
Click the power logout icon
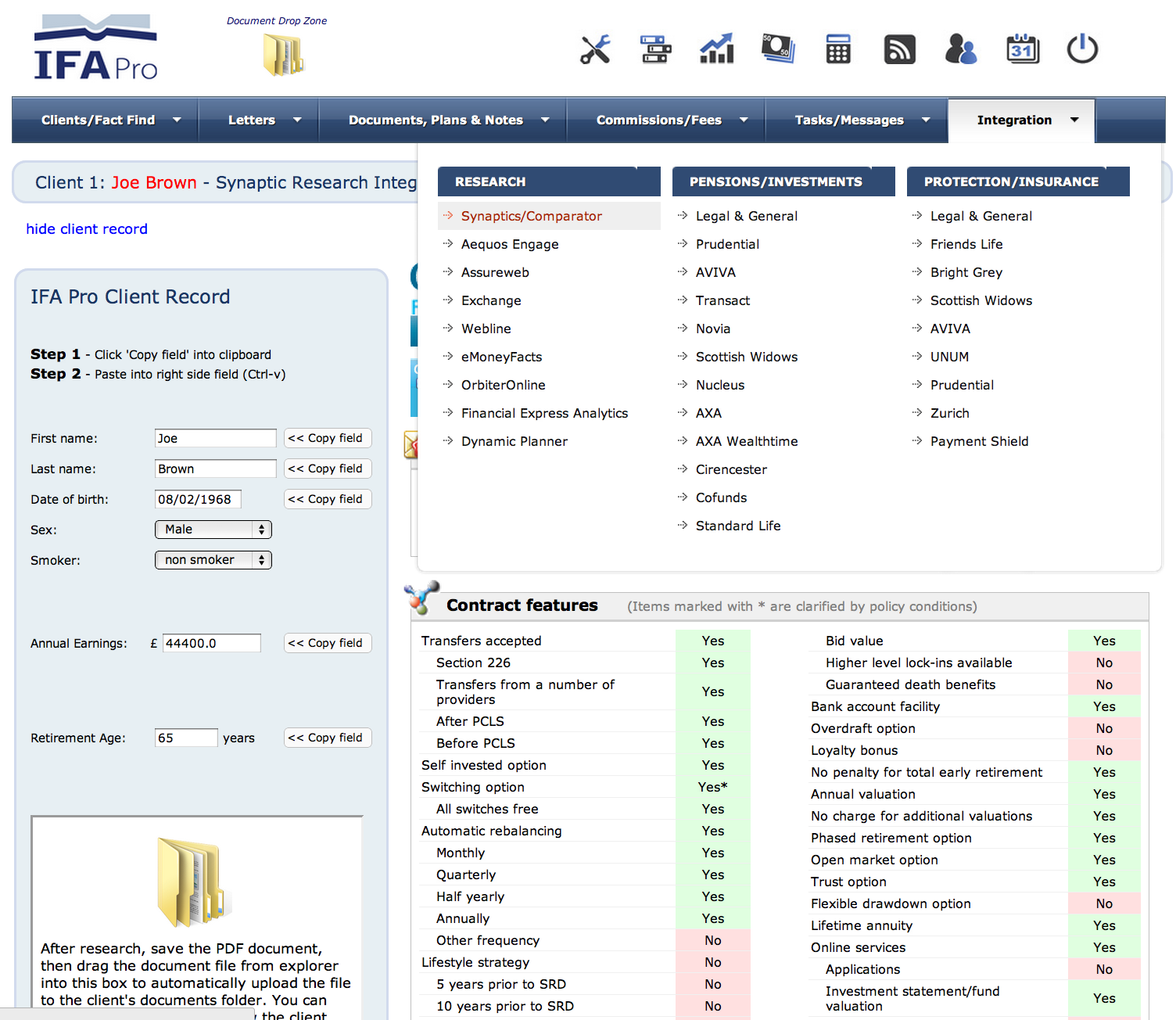[1082, 48]
